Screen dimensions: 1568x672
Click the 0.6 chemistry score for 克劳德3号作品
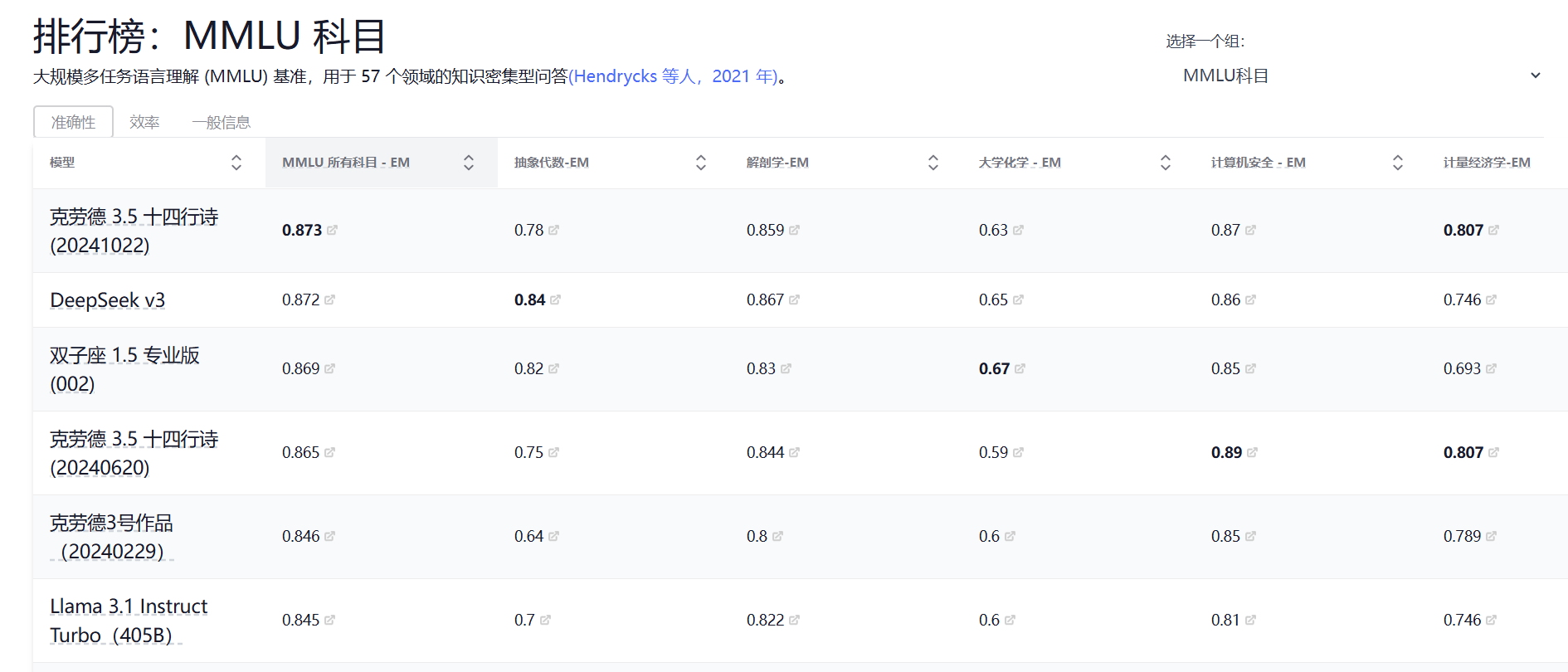pyautogui.click(x=989, y=536)
